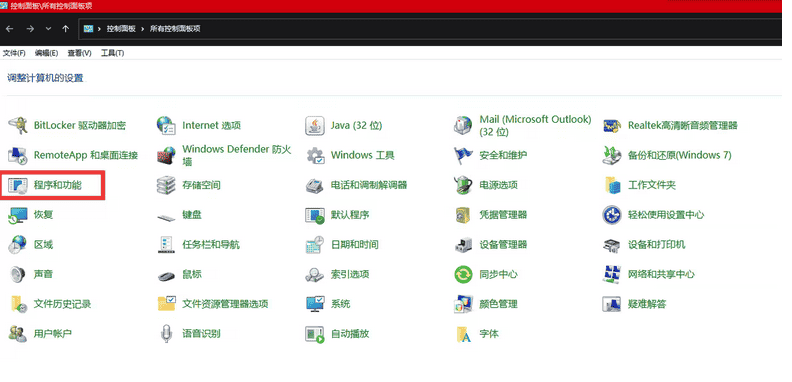Open the Storage Spaces drive stack icon
792x382 pixels.
166,185
